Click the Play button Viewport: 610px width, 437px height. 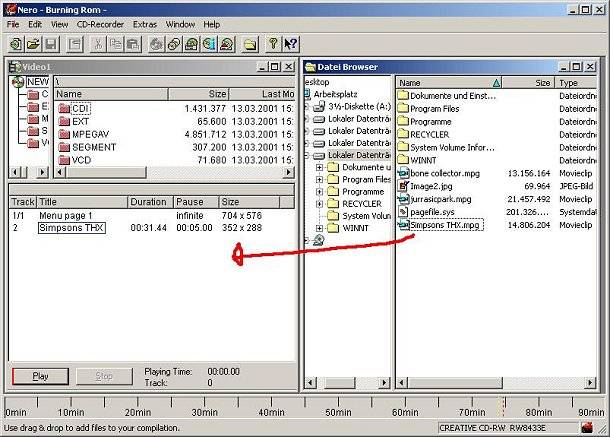coord(40,376)
